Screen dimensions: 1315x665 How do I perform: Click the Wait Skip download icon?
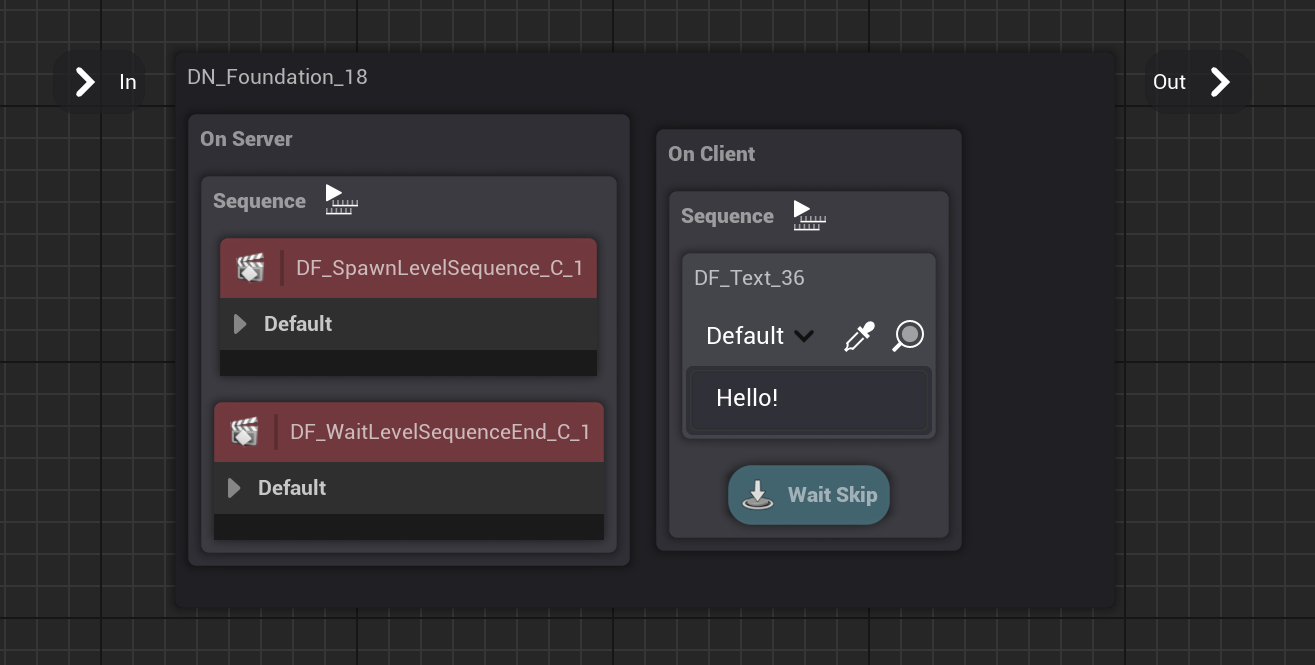[x=757, y=495]
